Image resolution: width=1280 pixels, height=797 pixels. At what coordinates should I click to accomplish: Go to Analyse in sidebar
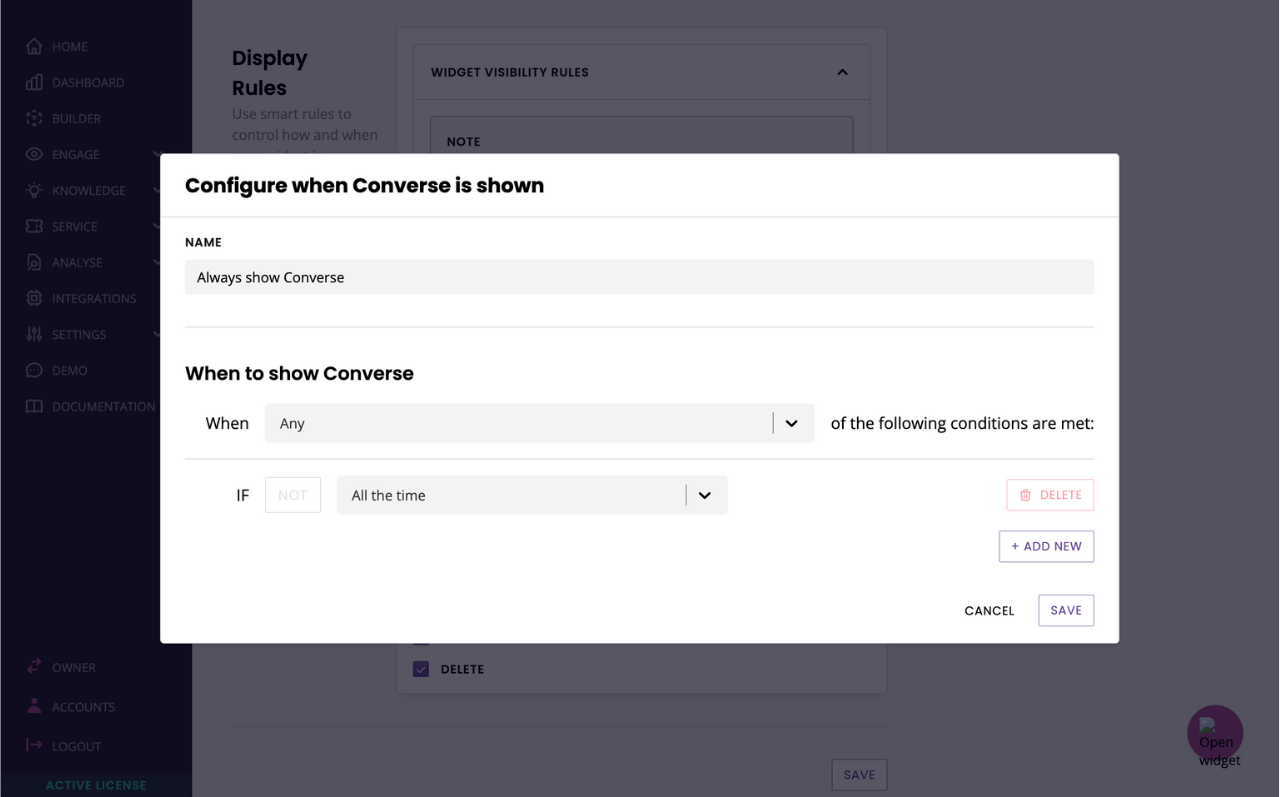(77, 262)
